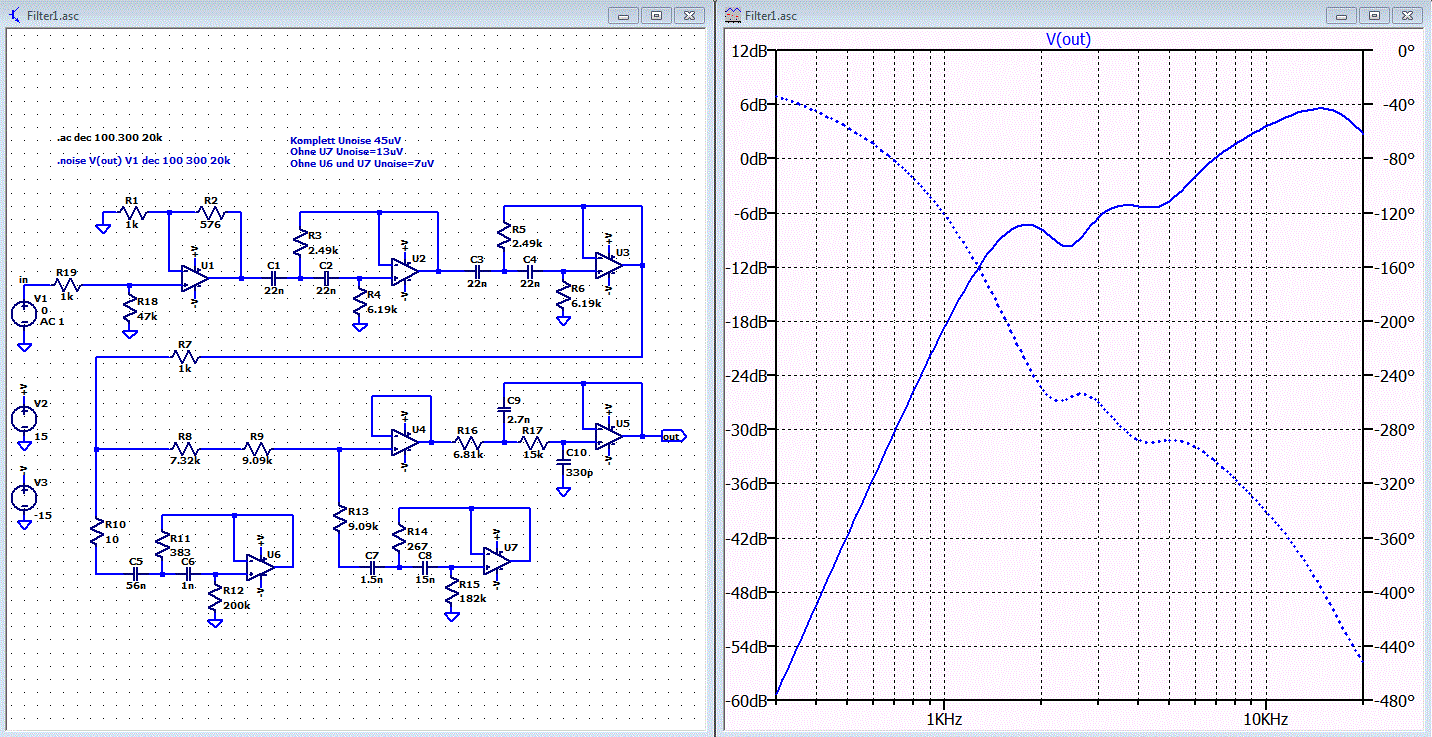The image size is (1432, 737).
Task: Select vertical resistor R13
Action: (x=339, y=520)
